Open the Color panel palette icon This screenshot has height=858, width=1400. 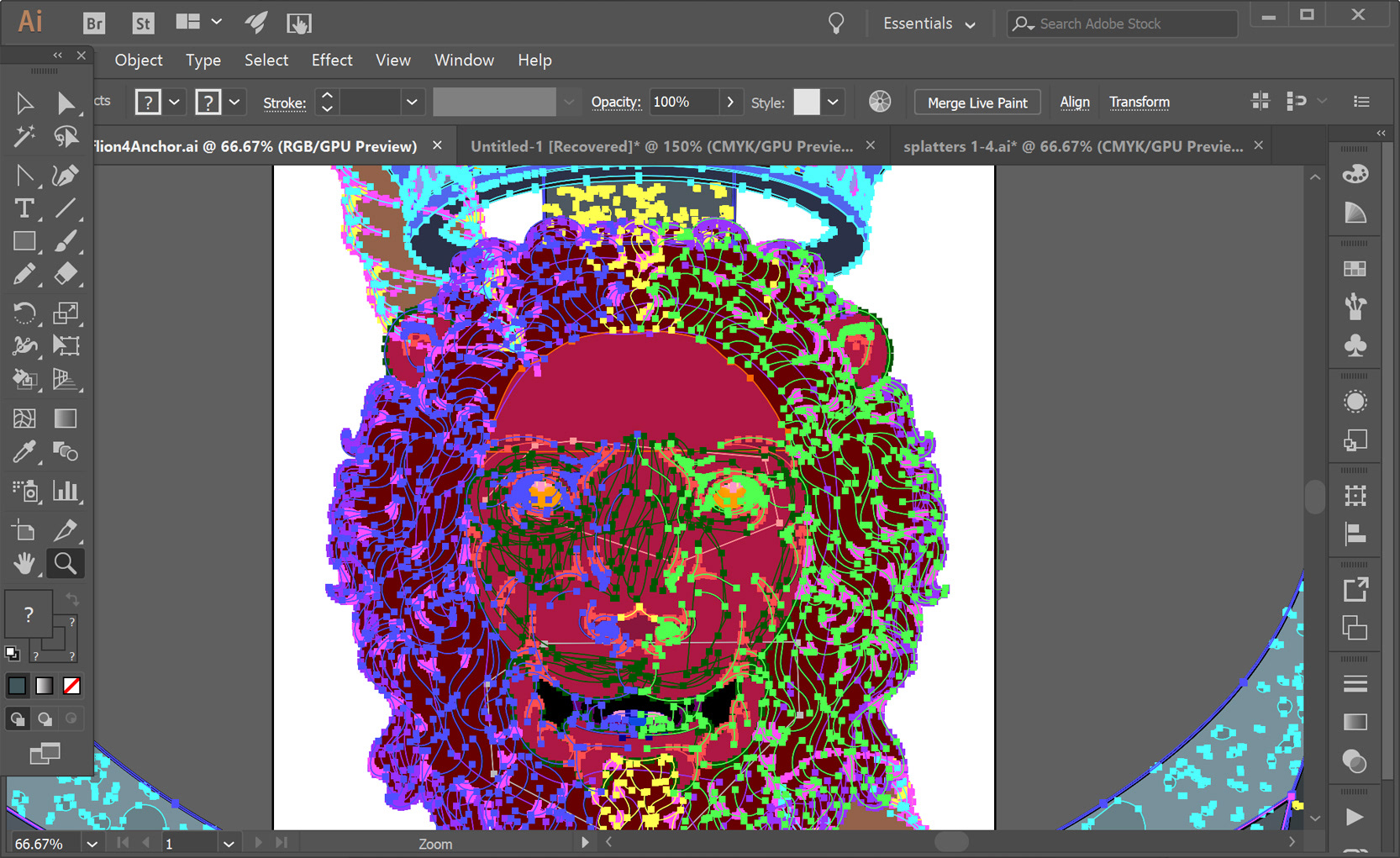pyautogui.click(x=1355, y=174)
